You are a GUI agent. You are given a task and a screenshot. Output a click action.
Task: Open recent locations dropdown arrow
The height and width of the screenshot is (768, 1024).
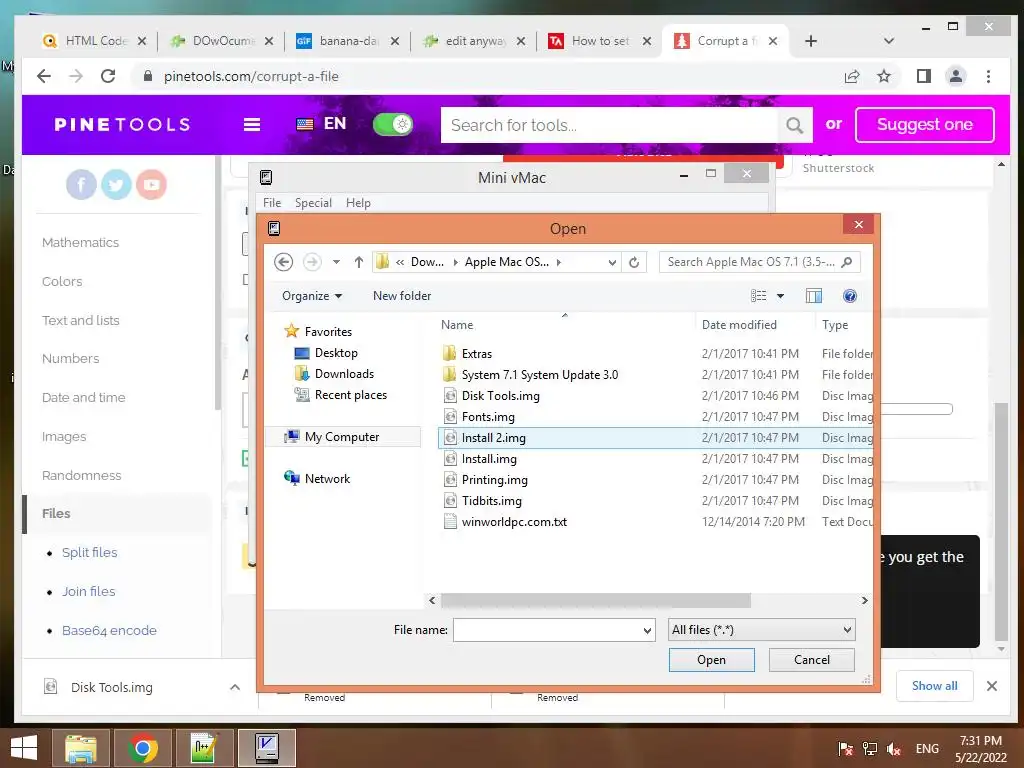(336, 262)
